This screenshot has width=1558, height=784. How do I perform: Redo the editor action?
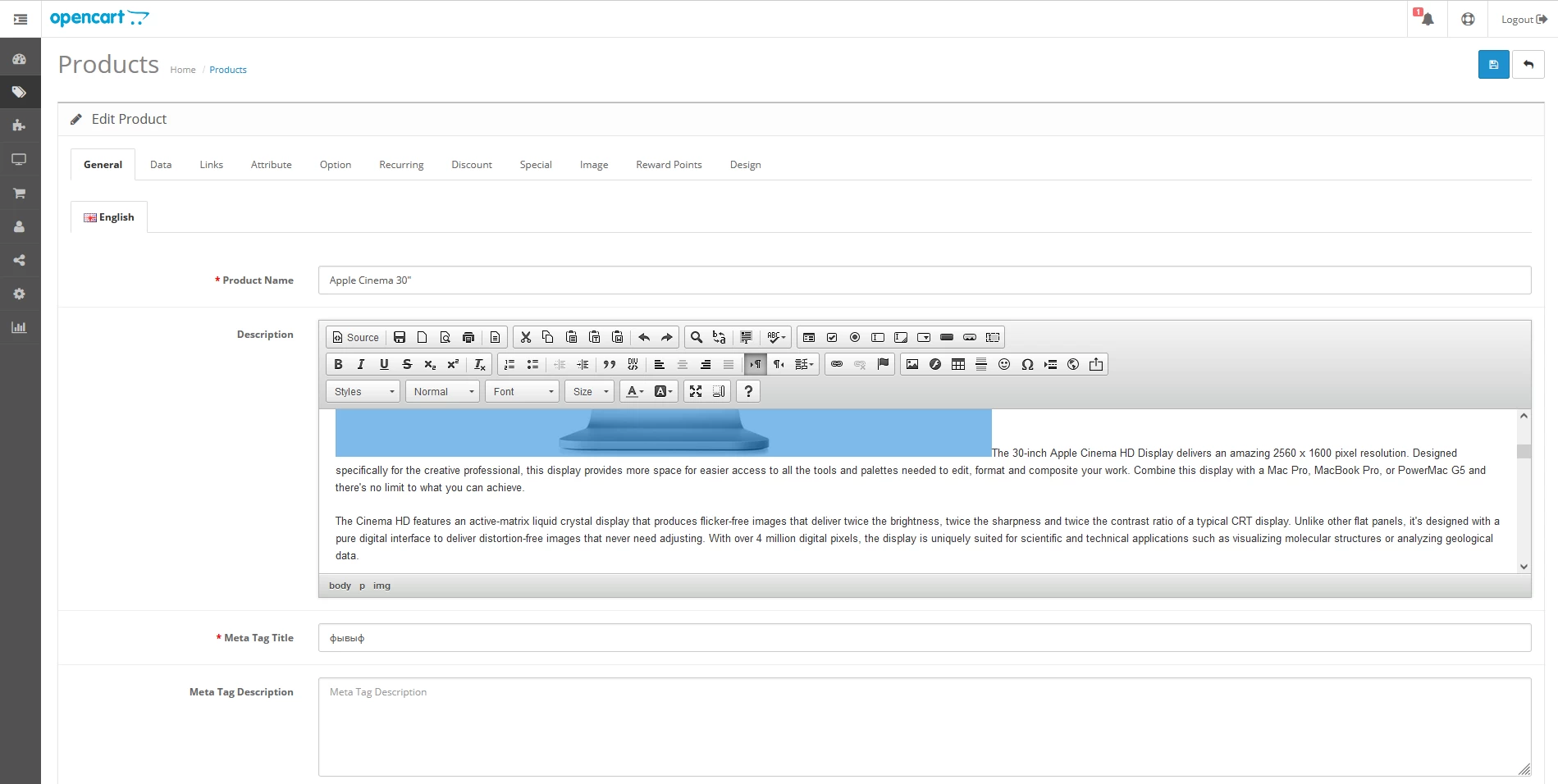click(x=667, y=337)
